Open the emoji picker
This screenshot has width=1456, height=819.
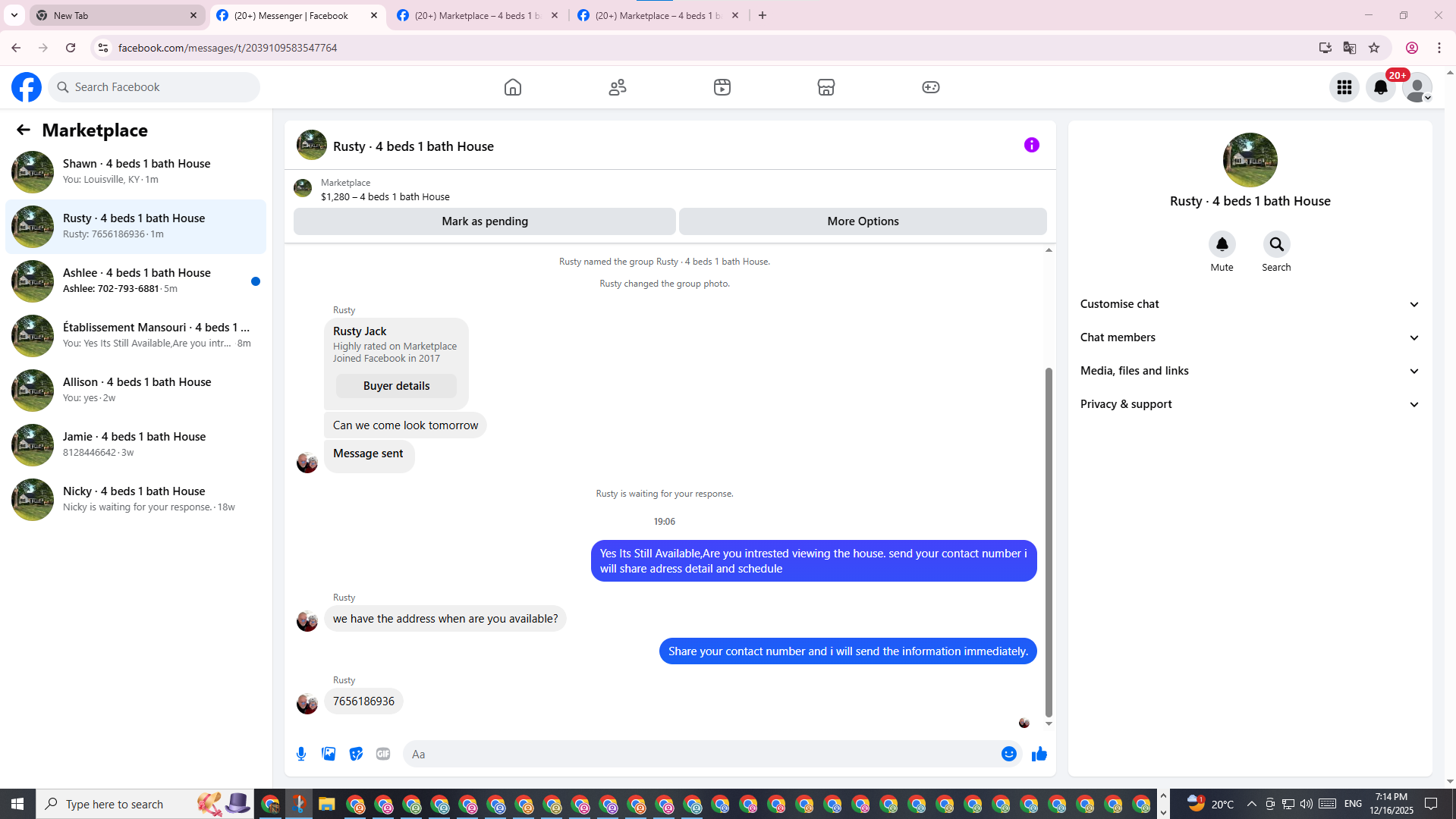[x=1009, y=754]
